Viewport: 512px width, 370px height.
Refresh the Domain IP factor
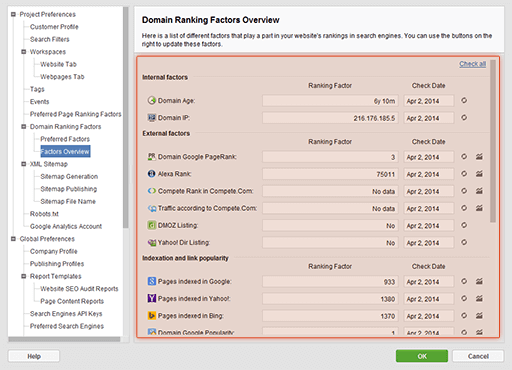[x=464, y=118]
